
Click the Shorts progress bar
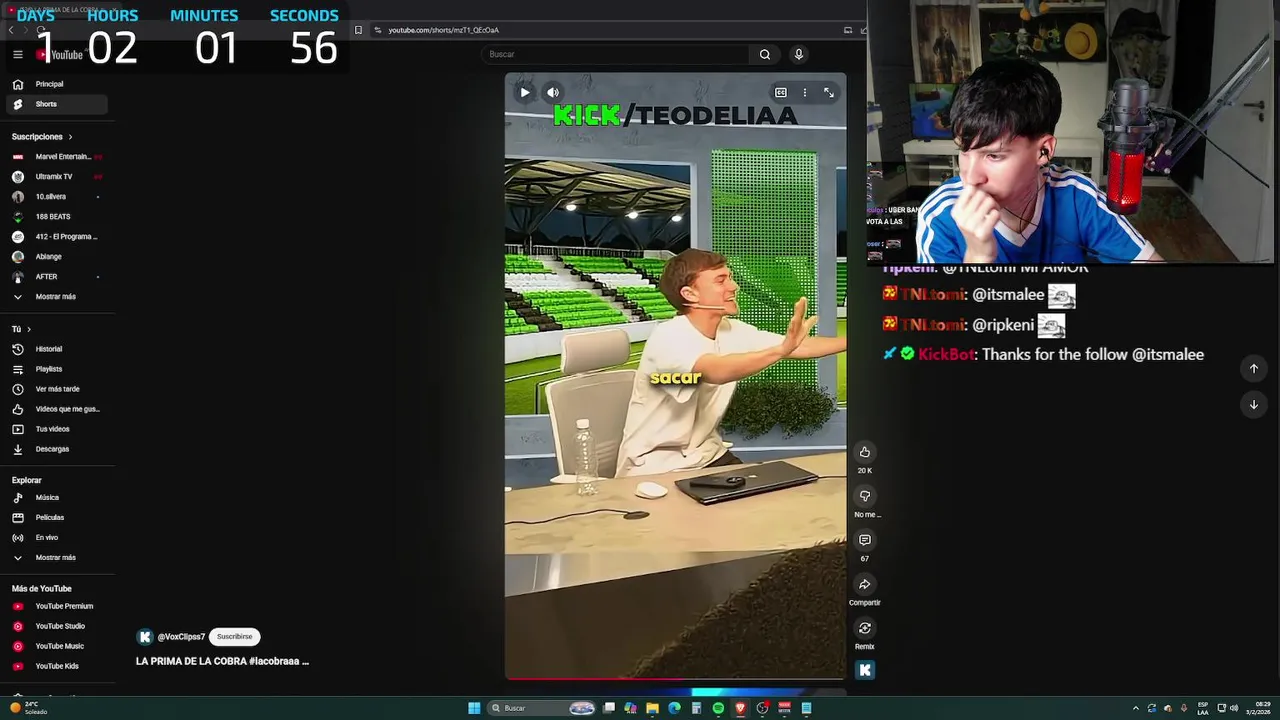click(675, 679)
